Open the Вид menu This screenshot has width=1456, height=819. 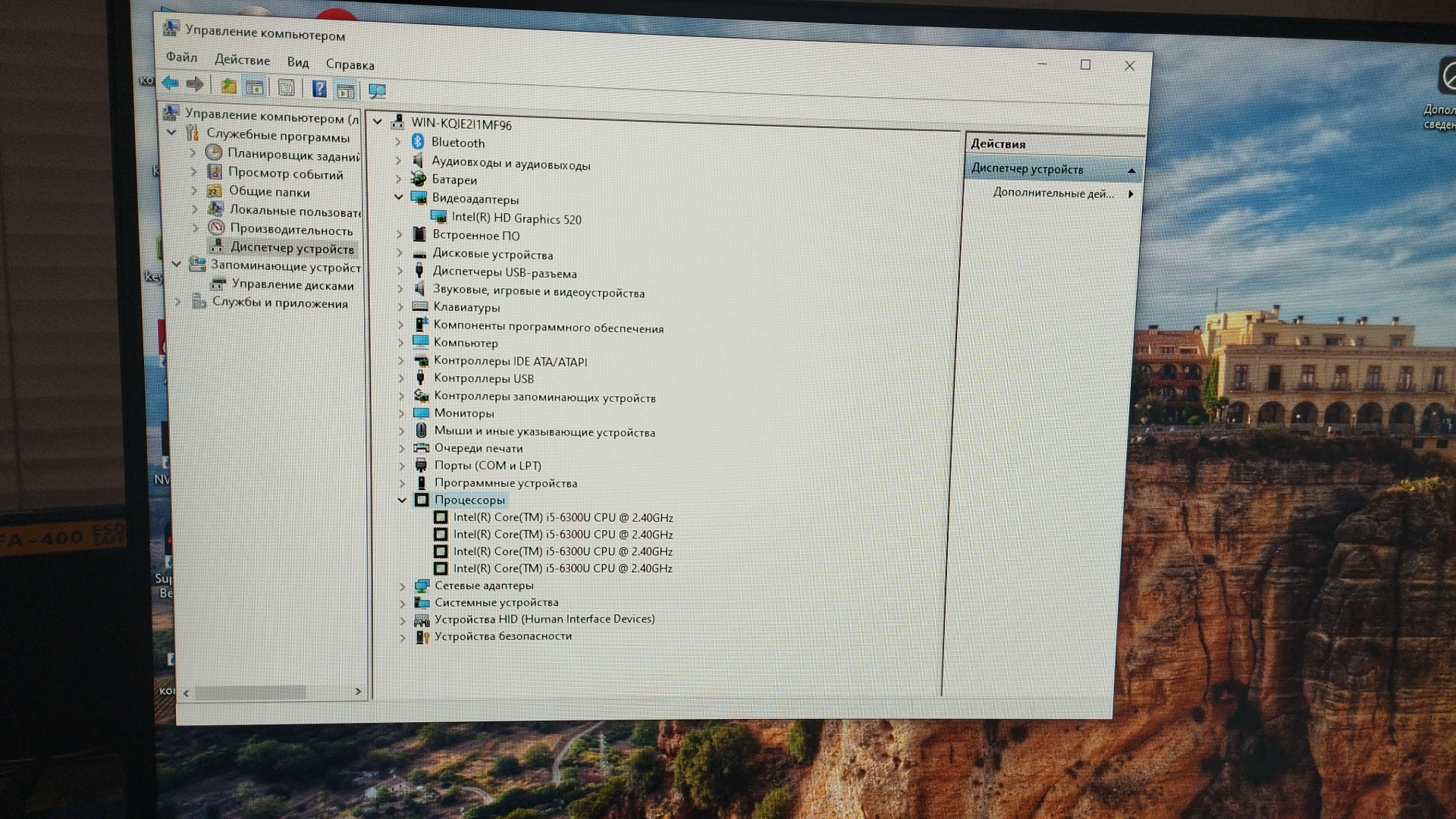coord(297,62)
